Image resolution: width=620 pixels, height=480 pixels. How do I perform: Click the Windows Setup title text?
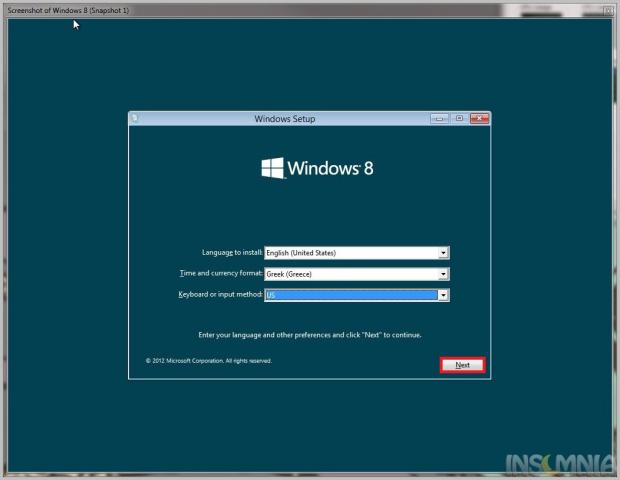click(285, 119)
